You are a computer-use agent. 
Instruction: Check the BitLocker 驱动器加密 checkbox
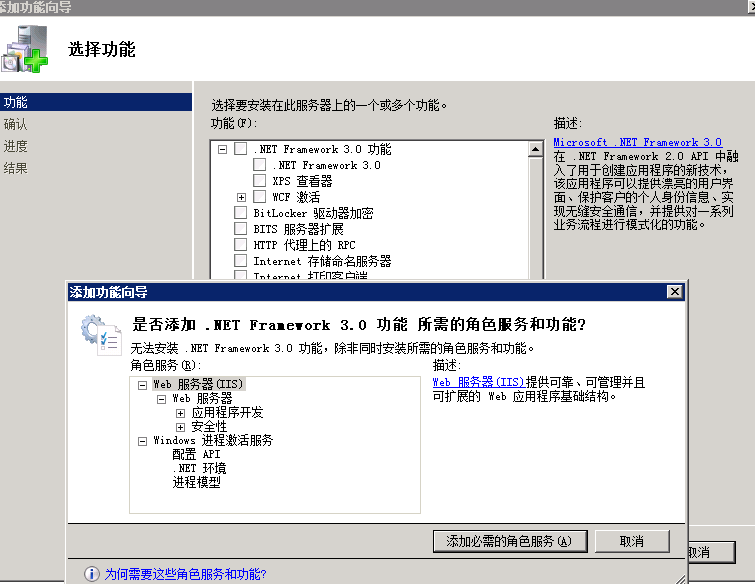(x=240, y=212)
